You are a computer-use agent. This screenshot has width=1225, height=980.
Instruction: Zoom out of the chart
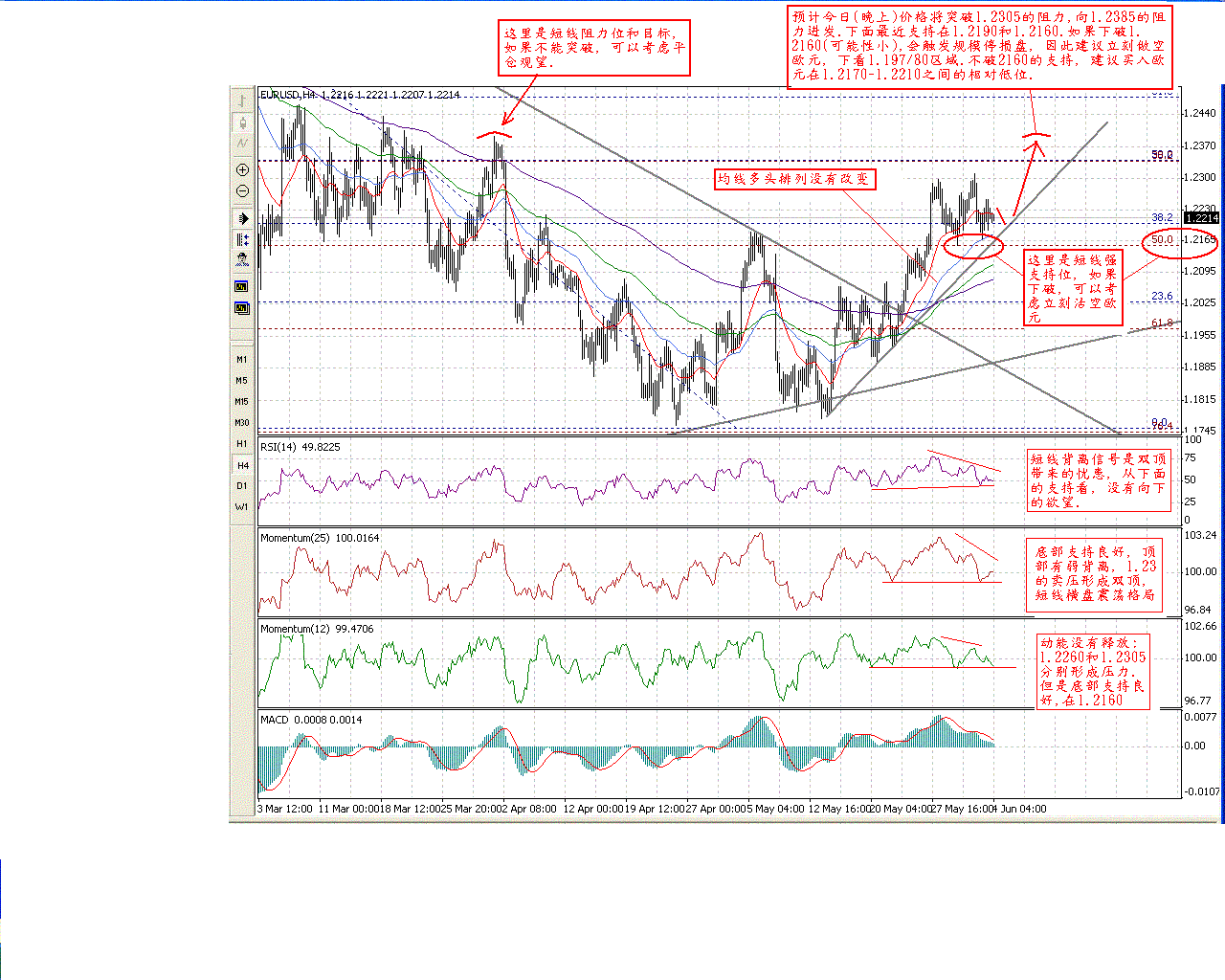point(242,190)
